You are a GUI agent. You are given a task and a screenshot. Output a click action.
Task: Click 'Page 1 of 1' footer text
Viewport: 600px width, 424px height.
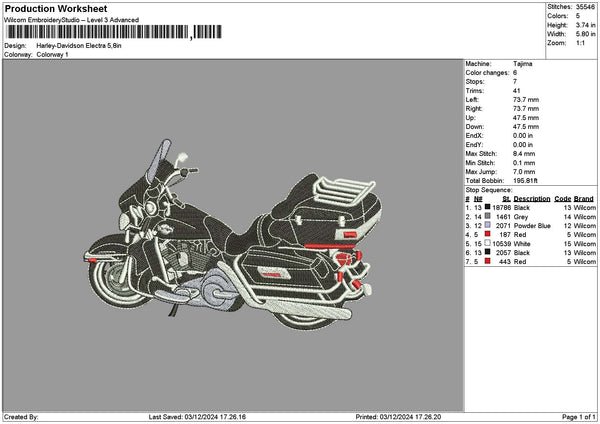[x=579, y=417]
